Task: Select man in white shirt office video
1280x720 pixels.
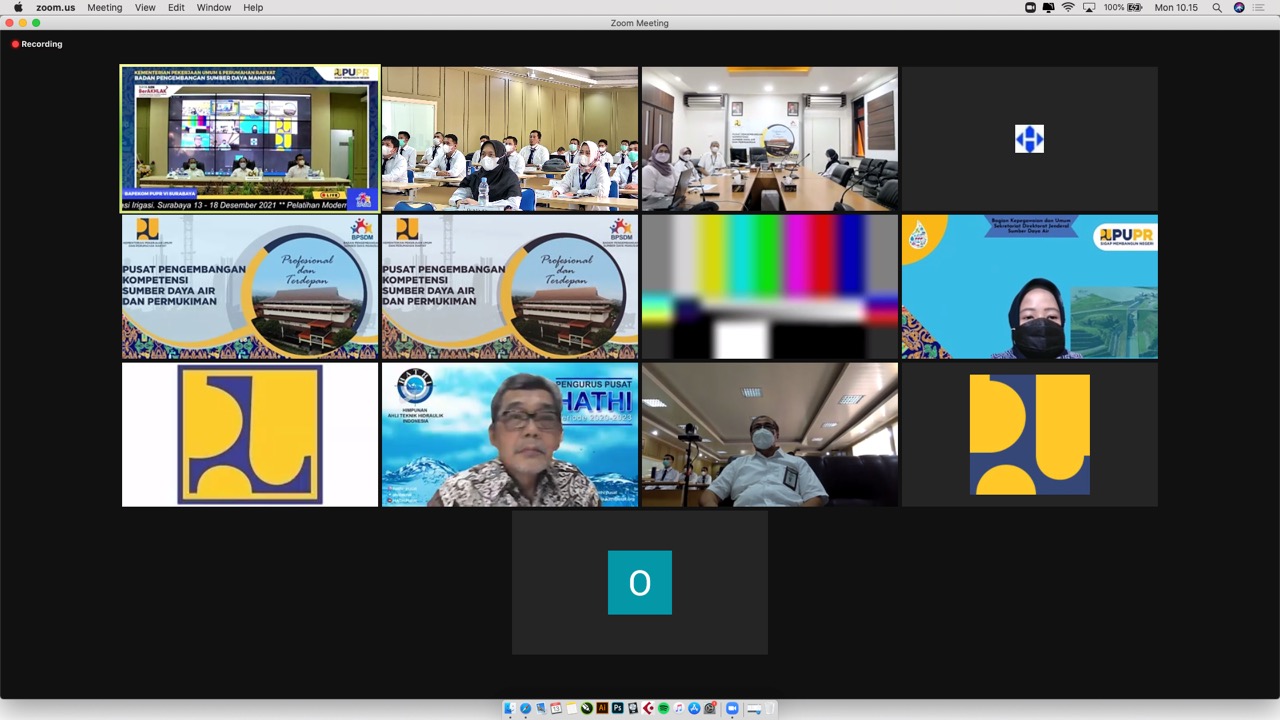Action: coord(770,435)
